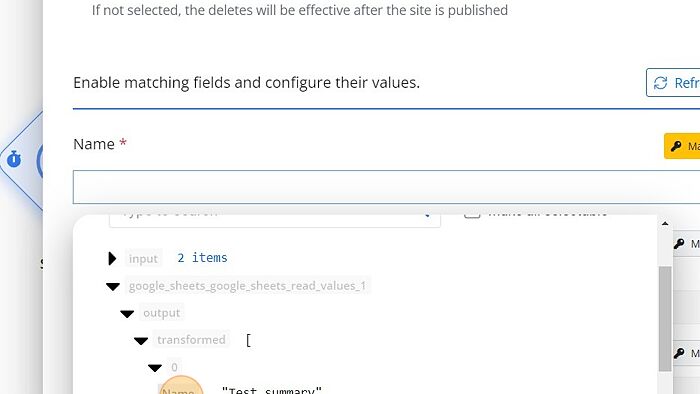Viewport: 700px width, 394px height.
Task: Click the upper black key Map icon
Action: coord(679,244)
